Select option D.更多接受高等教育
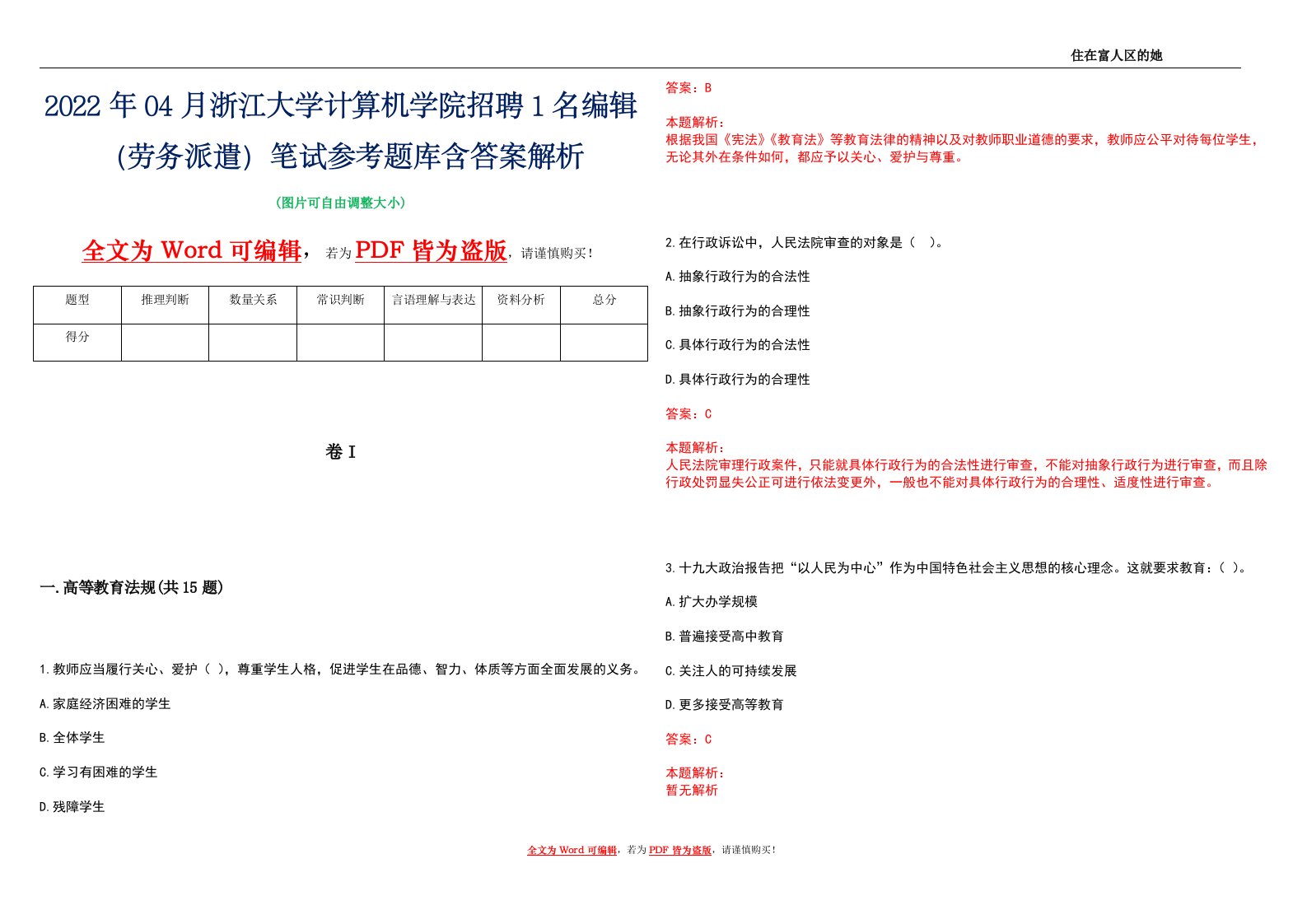Image resolution: width=1307 pixels, height=924 pixels. click(725, 705)
